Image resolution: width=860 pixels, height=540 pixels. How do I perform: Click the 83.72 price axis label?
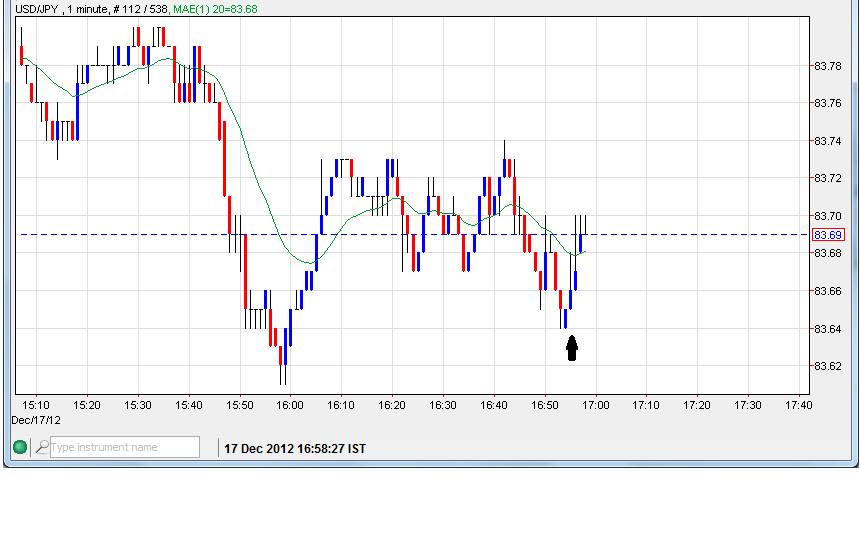tap(828, 178)
